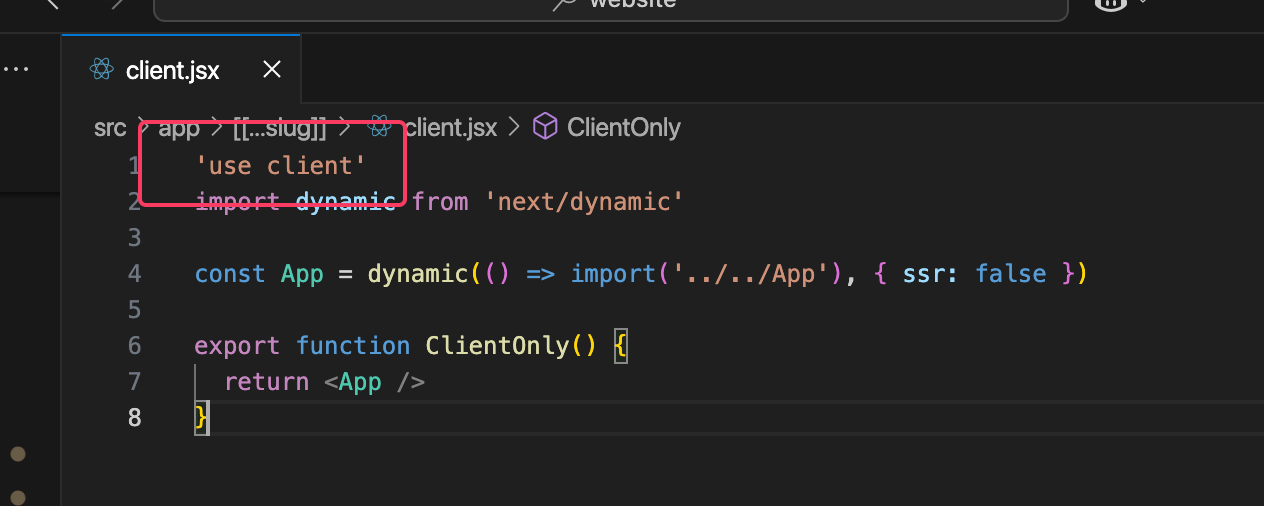Click the 'function' keyword on line 6
Image resolution: width=1264 pixels, height=506 pixels.
click(353, 346)
